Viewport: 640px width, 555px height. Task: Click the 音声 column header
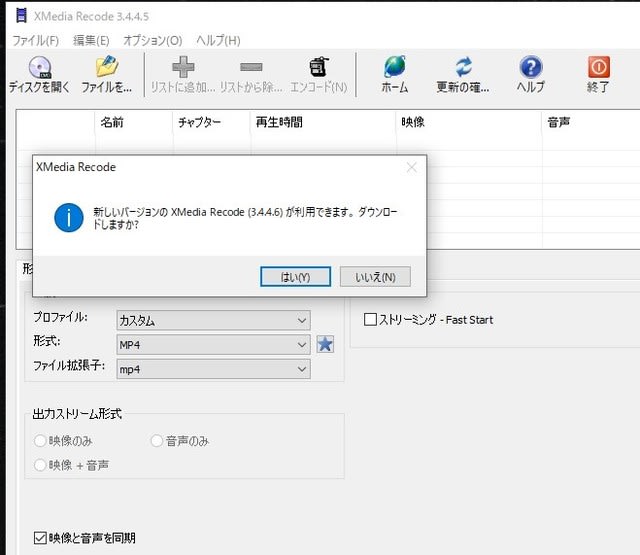tap(591, 122)
